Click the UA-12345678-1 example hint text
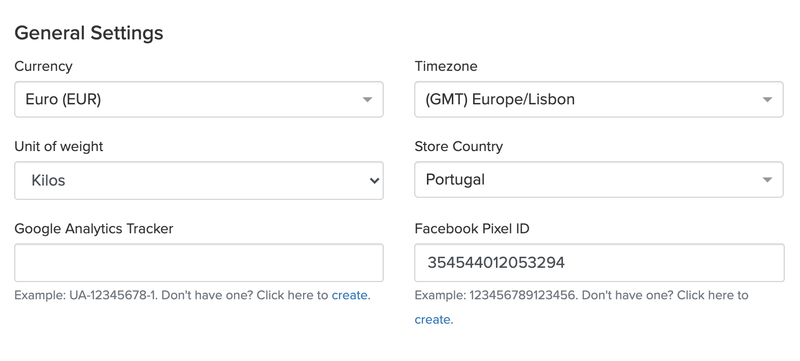This screenshot has height=361, width=800. click(113, 295)
